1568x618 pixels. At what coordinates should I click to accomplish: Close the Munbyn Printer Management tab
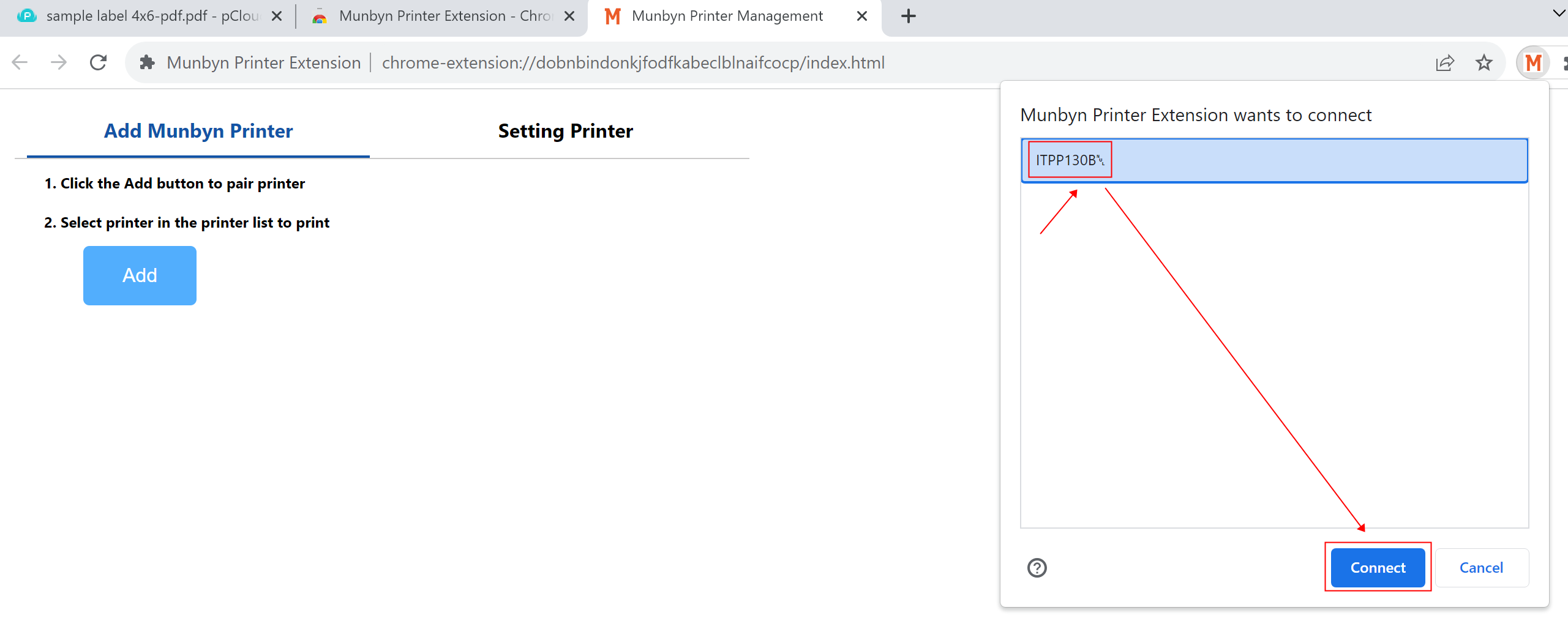pos(862,16)
